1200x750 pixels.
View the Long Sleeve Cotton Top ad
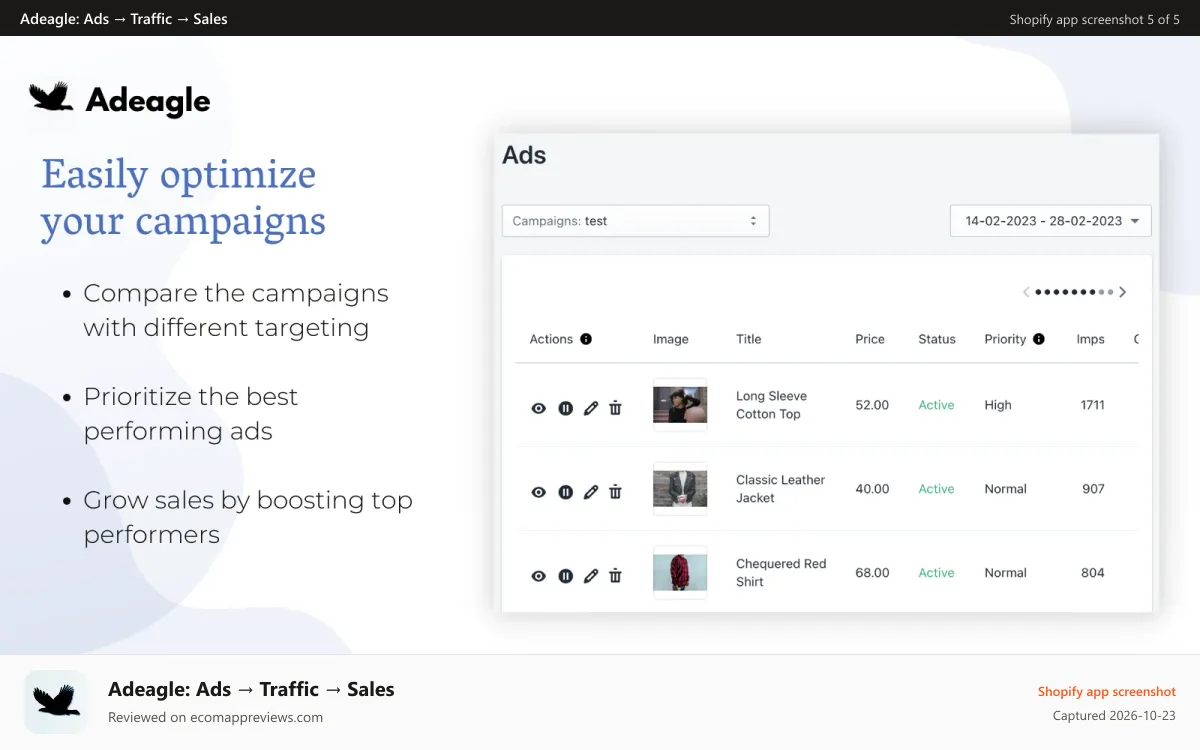point(539,408)
